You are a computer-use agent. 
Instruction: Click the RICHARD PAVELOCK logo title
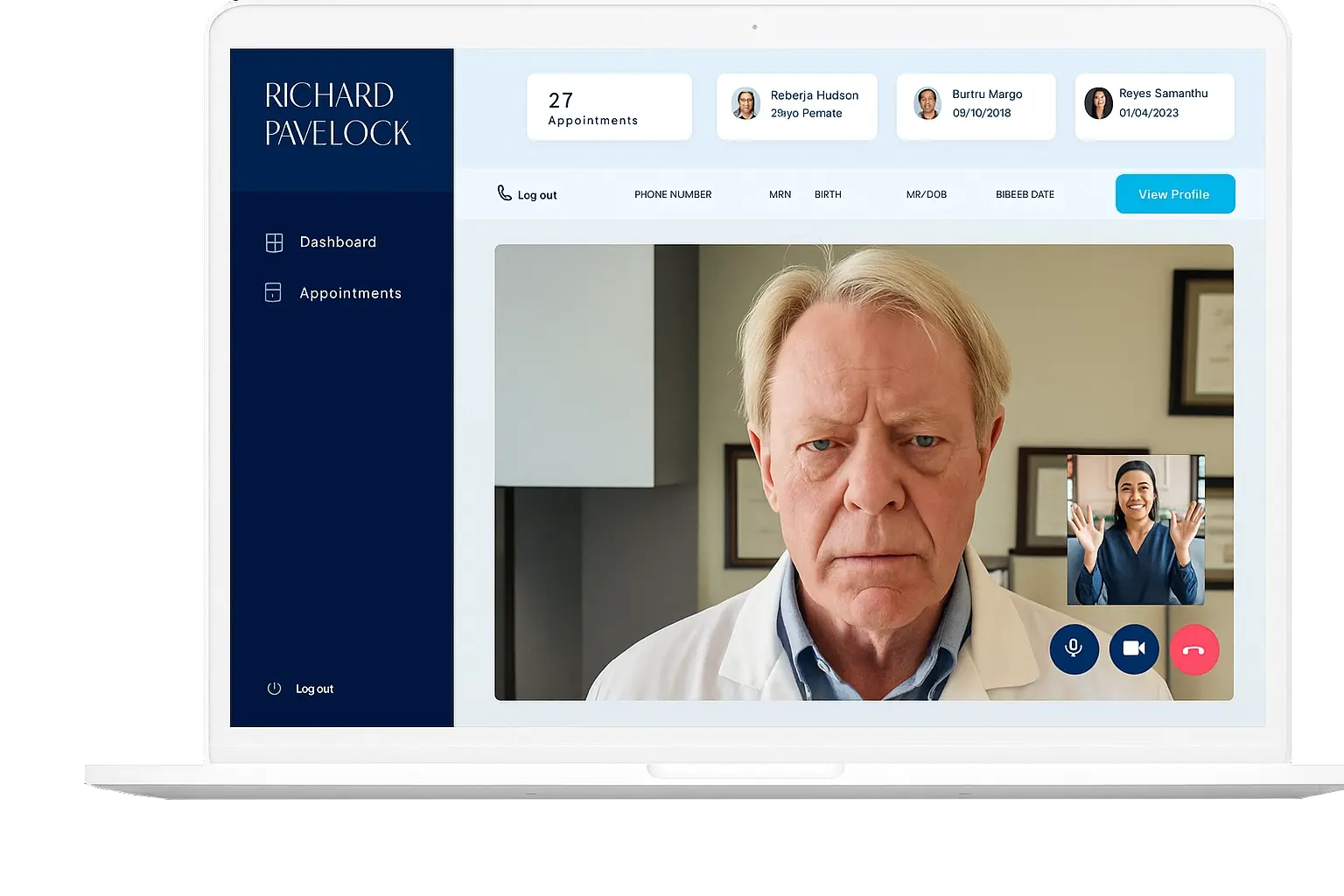[338, 114]
